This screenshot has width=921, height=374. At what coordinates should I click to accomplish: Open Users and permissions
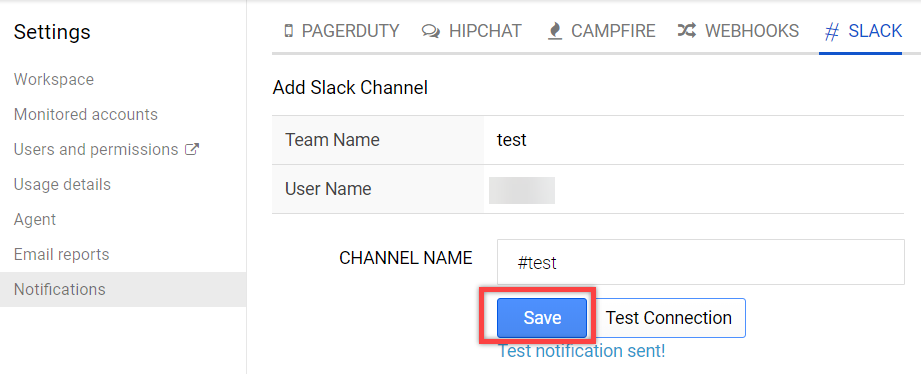[96, 149]
